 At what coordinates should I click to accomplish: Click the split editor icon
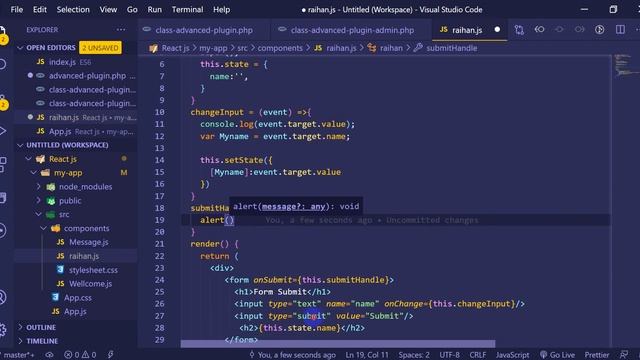pos(620,29)
